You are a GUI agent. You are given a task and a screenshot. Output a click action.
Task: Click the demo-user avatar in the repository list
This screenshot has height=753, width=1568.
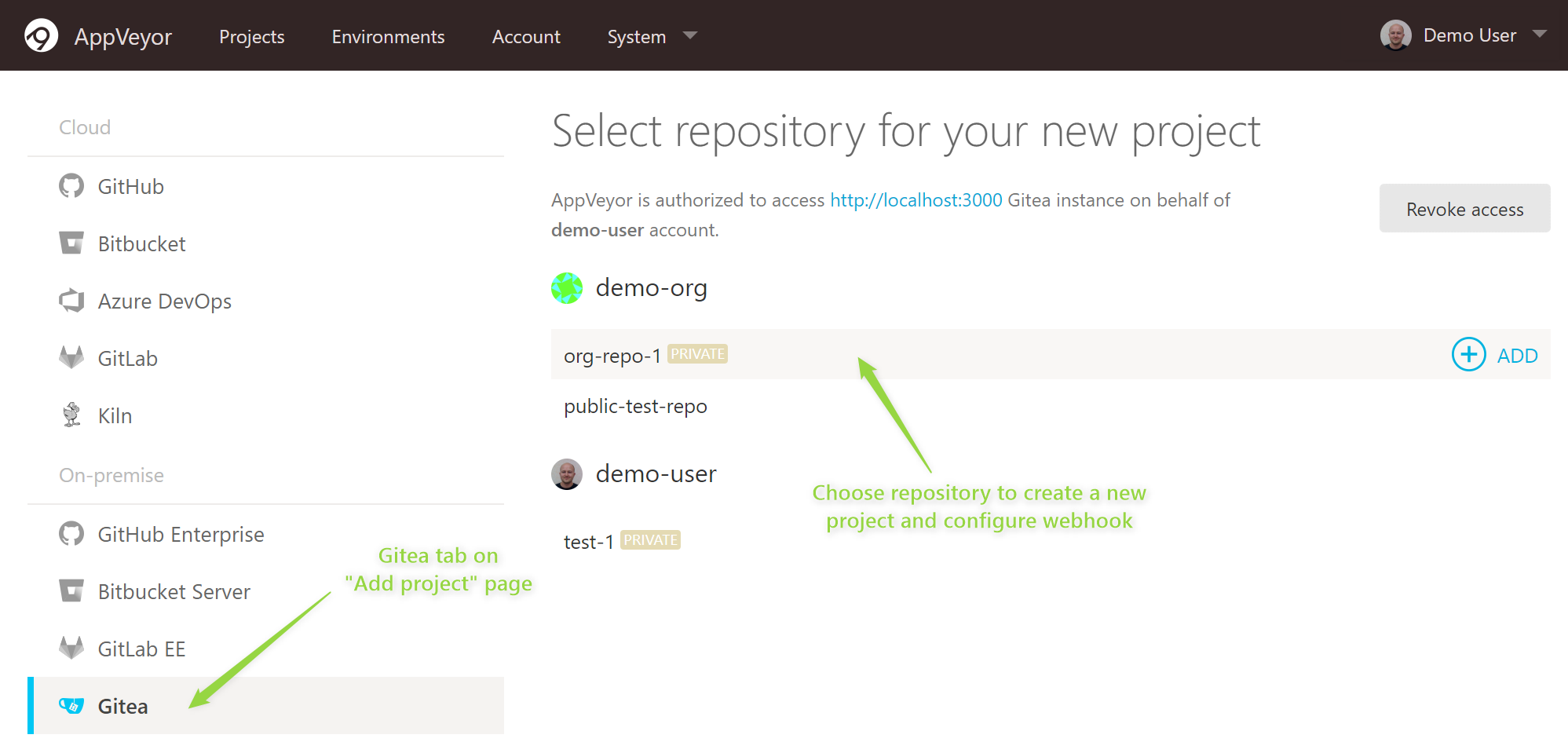click(567, 474)
